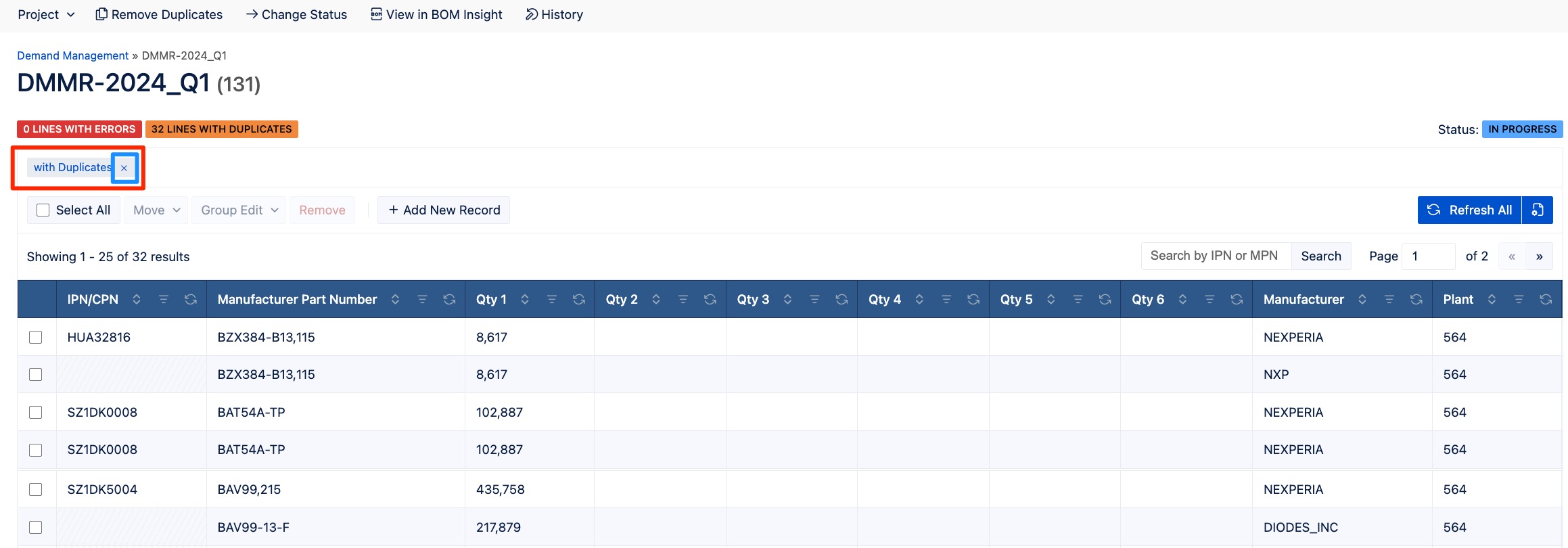1568x548 pixels.
Task: Sort the Plant column
Action: (x=1492, y=299)
